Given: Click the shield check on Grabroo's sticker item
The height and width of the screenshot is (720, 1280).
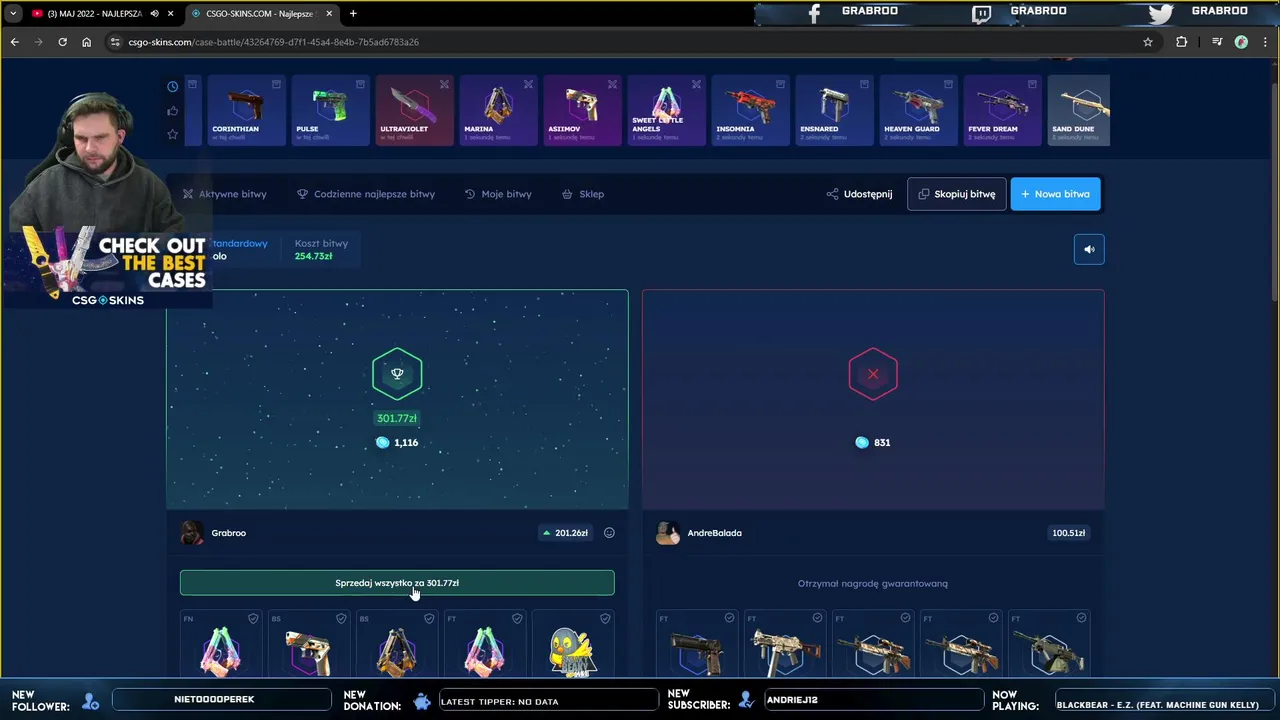Looking at the screenshot, I should [605, 619].
